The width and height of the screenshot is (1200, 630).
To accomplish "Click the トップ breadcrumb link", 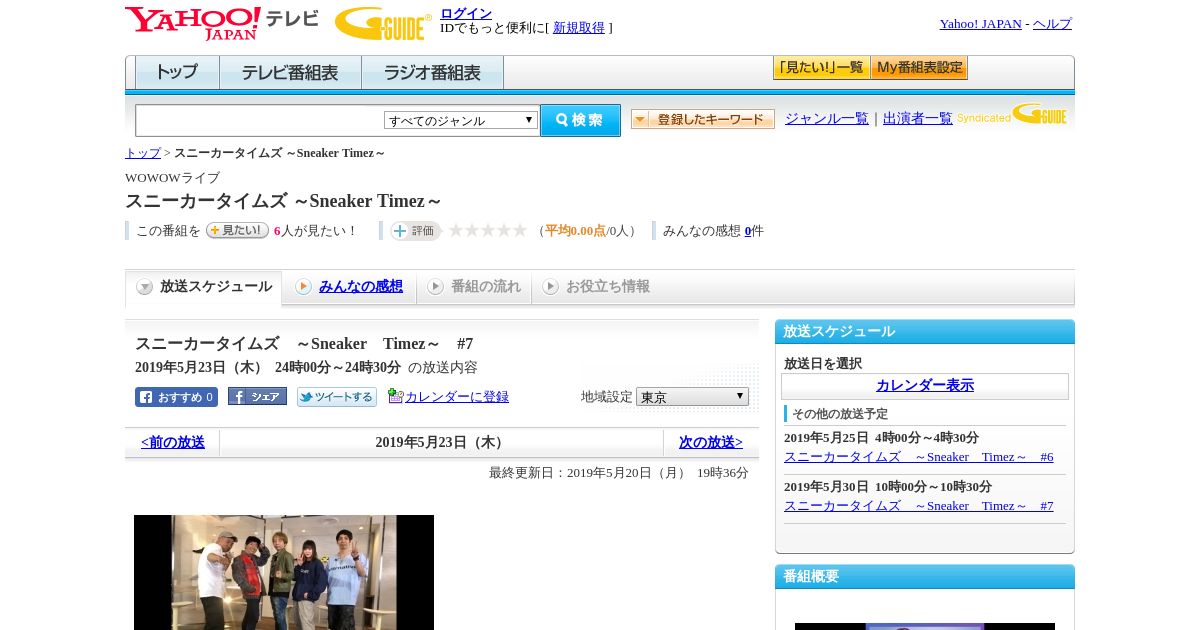I will (143, 153).
